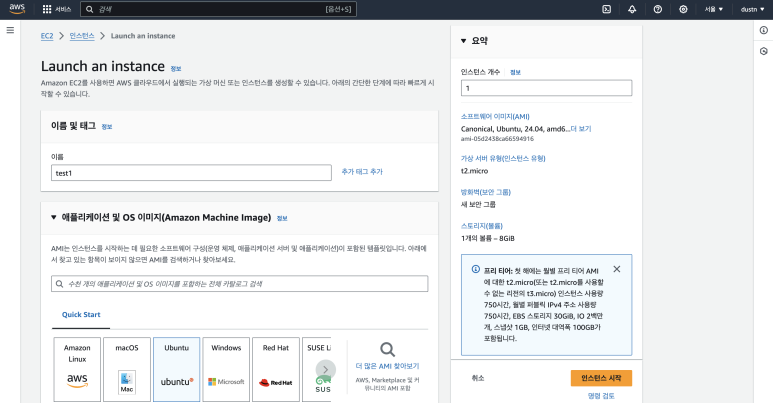Switch to the Quick Start tab
The height and width of the screenshot is (403, 773).
point(81,314)
